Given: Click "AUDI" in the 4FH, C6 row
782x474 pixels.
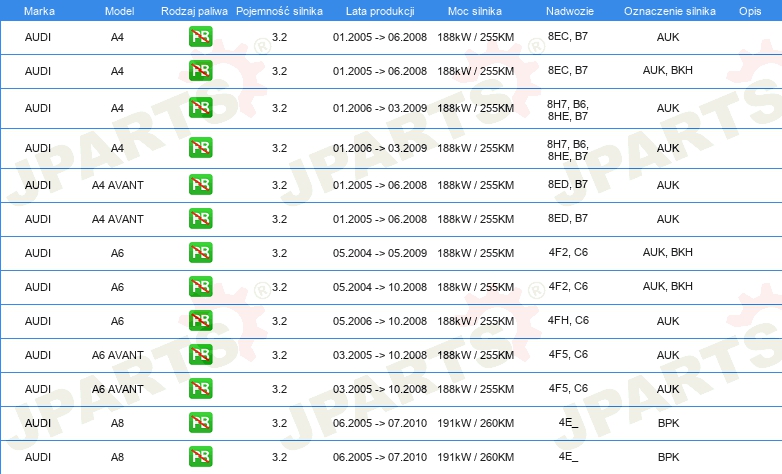Looking at the screenshot, I should 38,321.
